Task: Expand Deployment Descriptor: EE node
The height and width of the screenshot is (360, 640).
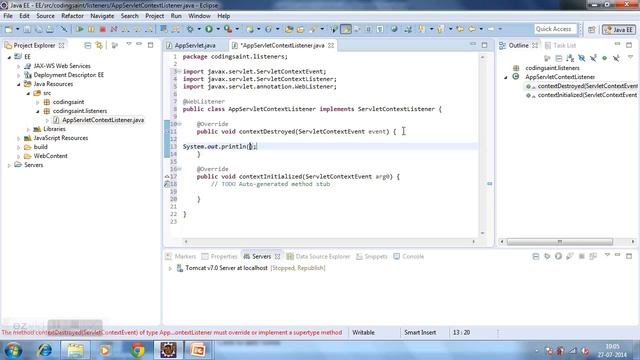Action: point(18,75)
